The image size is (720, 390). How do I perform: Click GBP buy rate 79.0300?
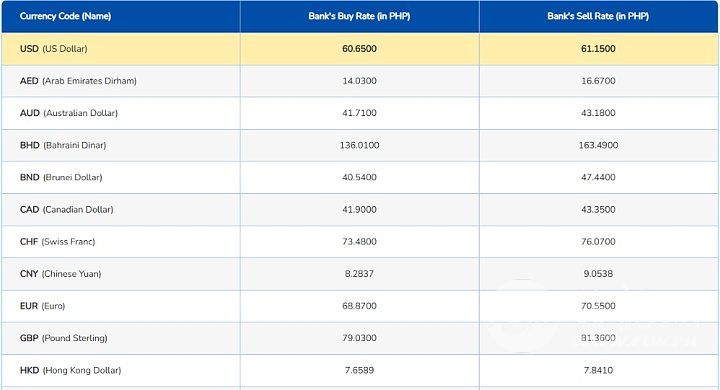pyautogui.click(x=360, y=338)
